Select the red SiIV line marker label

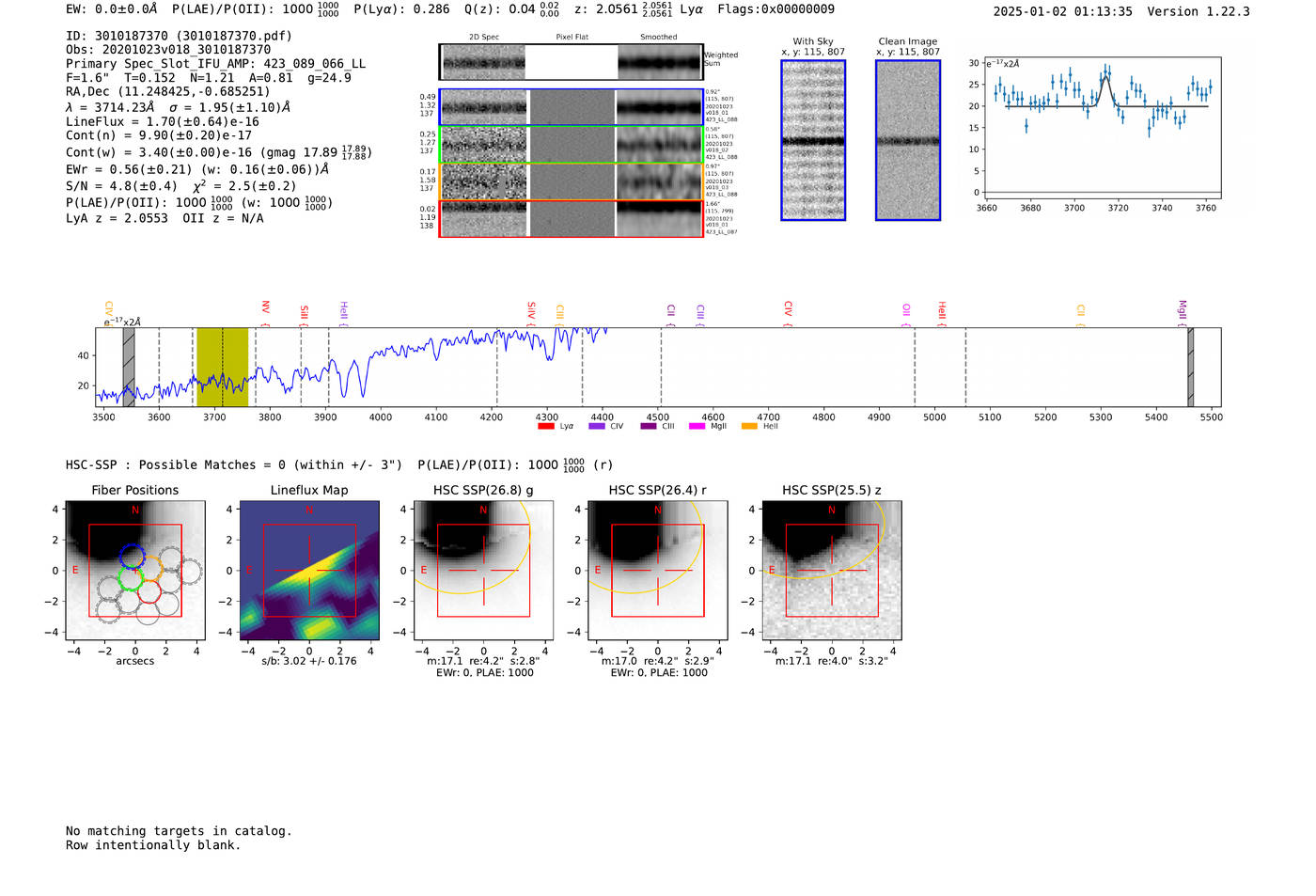(532, 309)
